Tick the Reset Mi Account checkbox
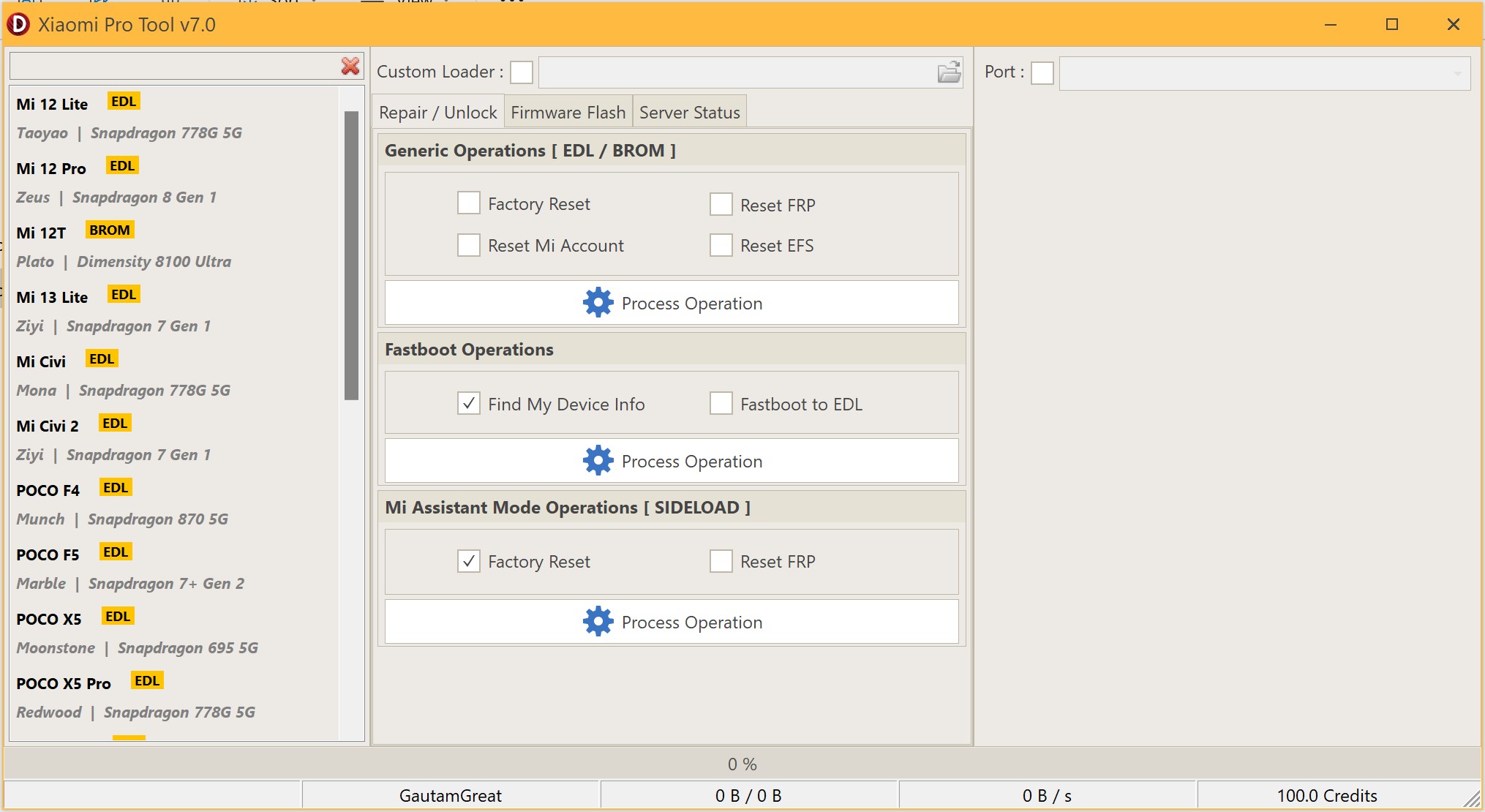 [469, 245]
